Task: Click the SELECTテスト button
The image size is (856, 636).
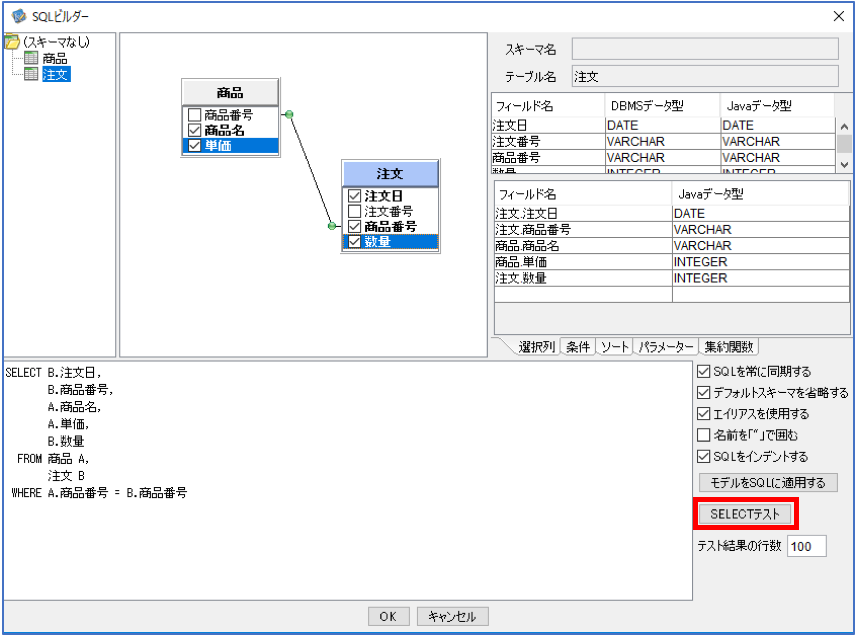Action: pos(745,514)
